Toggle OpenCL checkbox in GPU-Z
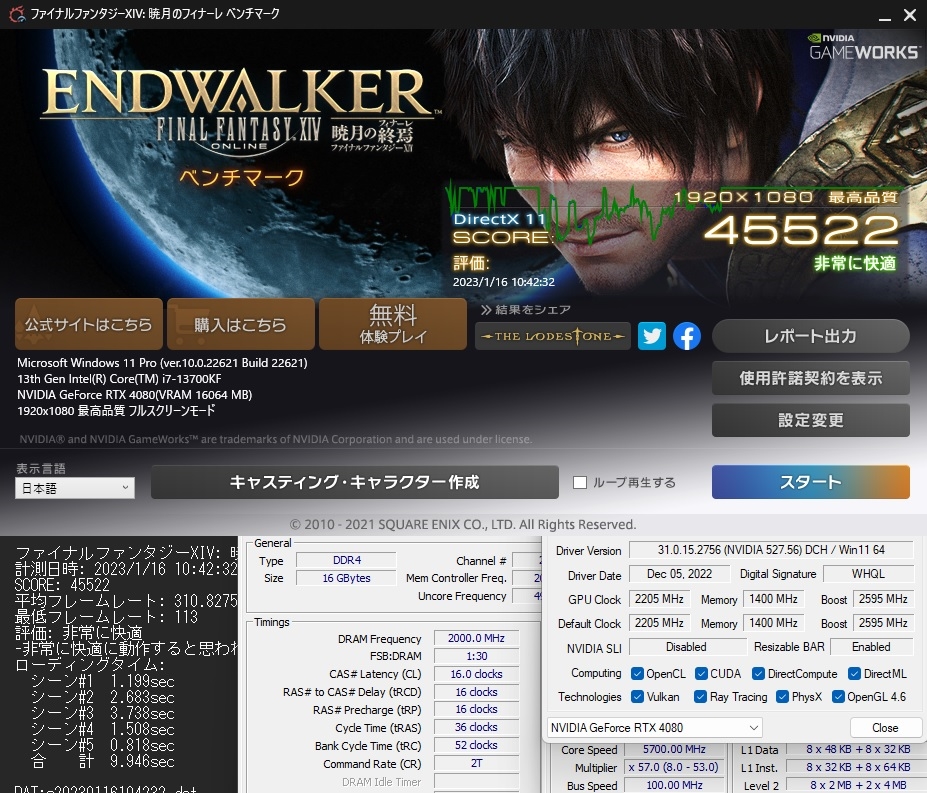This screenshot has height=793, width=927. 637,674
